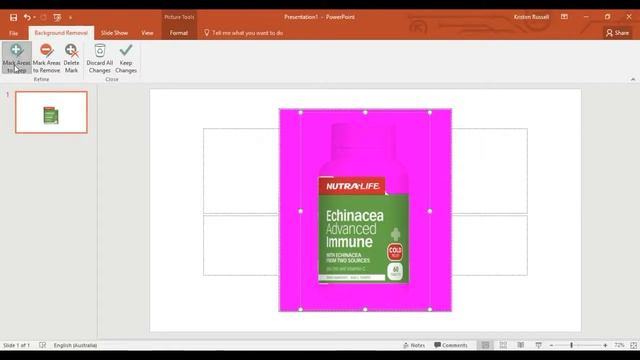Open the Slide Show tab
Image resolution: width=640 pixels, height=360 pixels.
(x=114, y=33)
